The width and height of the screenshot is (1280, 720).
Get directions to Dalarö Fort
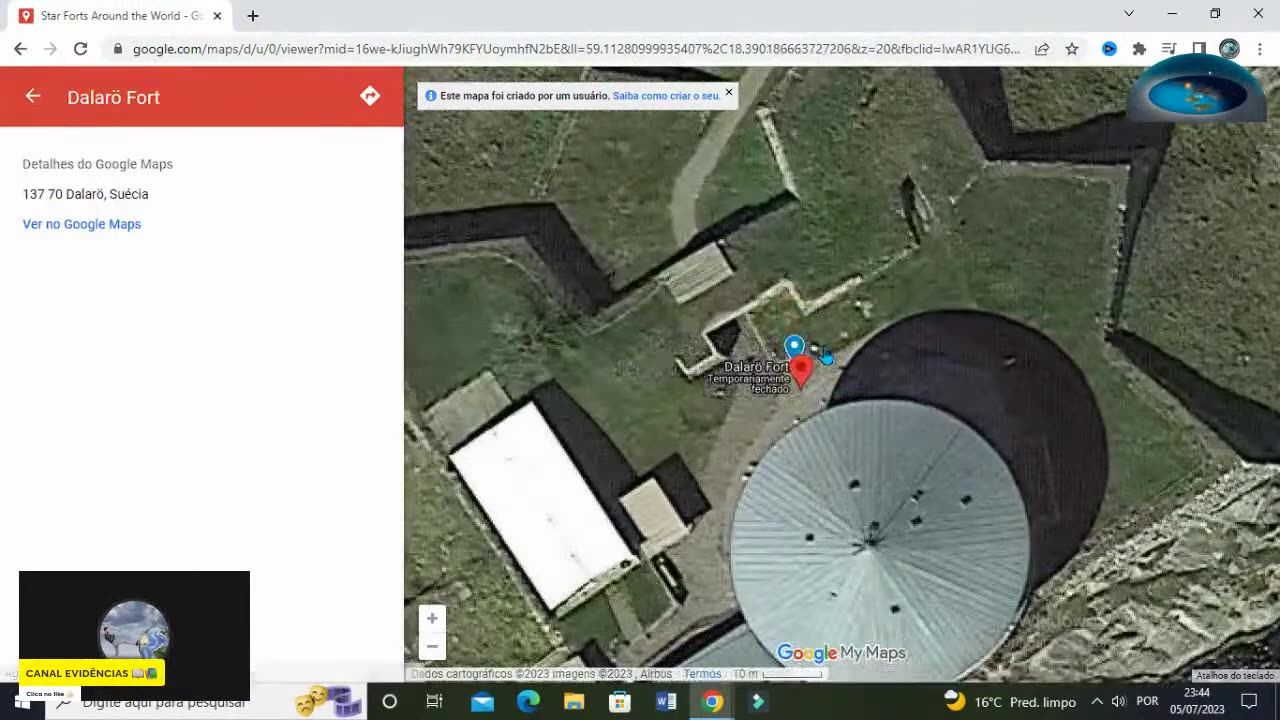(x=370, y=96)
